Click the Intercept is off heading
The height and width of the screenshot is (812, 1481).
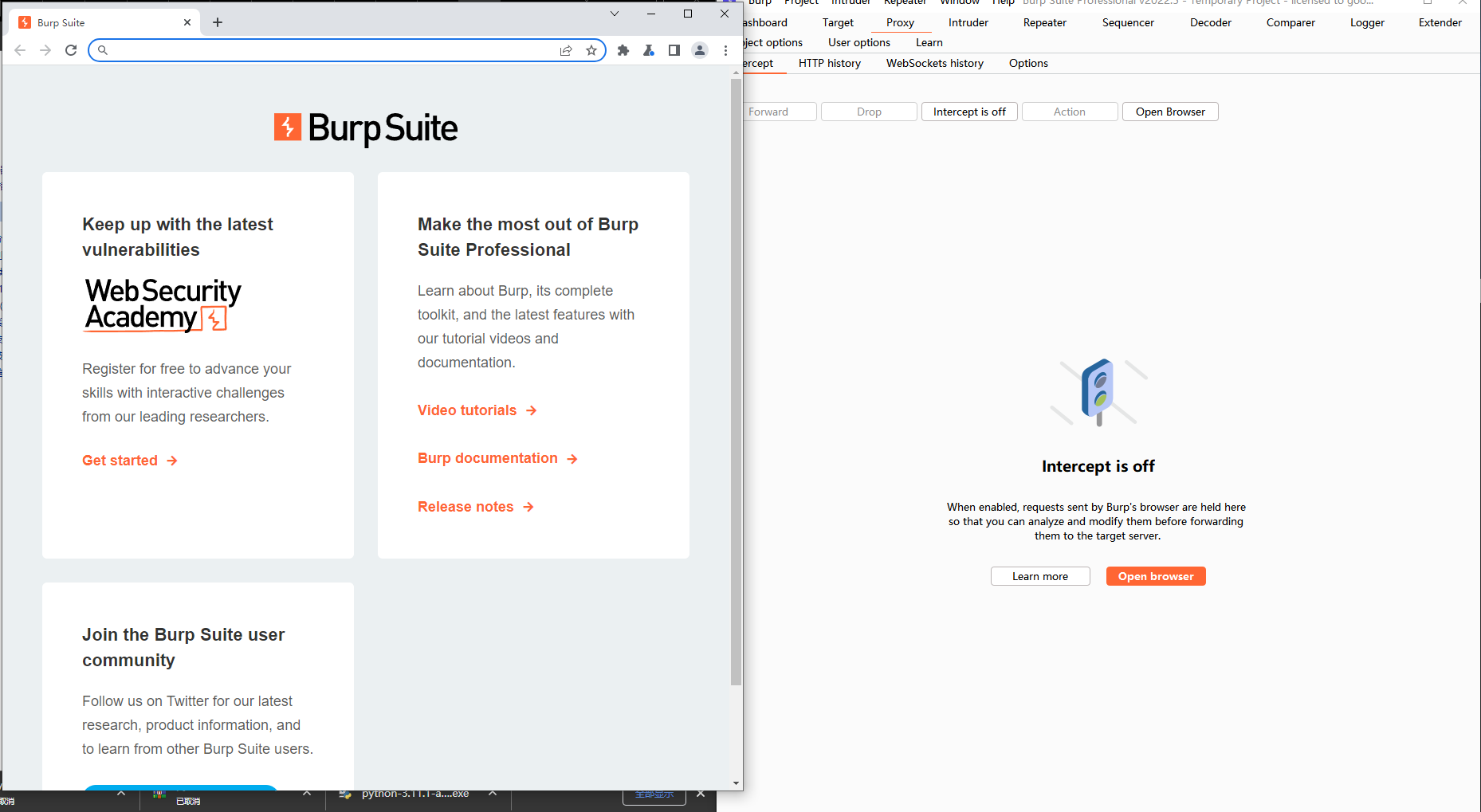point(1098,466)
